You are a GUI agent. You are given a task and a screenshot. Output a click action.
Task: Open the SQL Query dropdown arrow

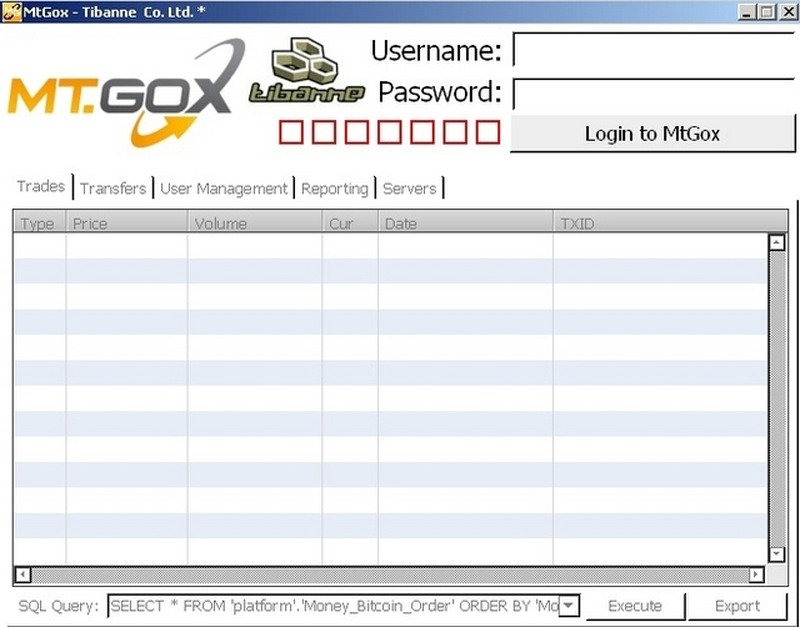[568, 605]
